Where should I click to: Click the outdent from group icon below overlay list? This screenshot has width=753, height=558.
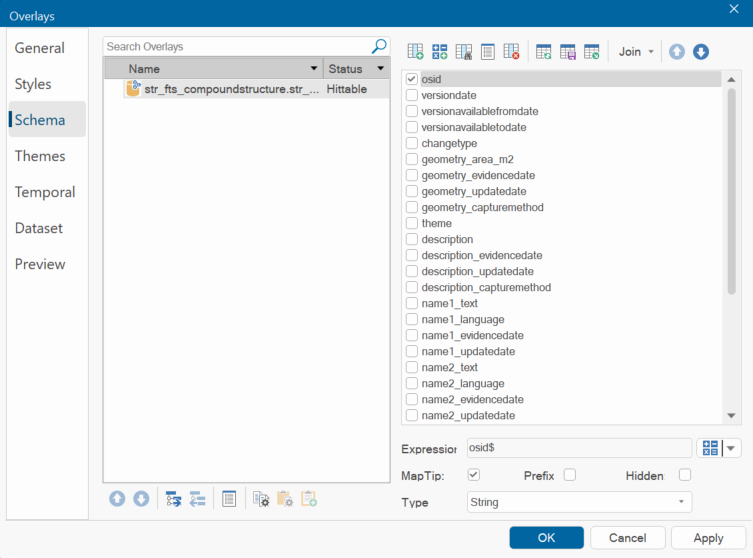click(197, 499)
